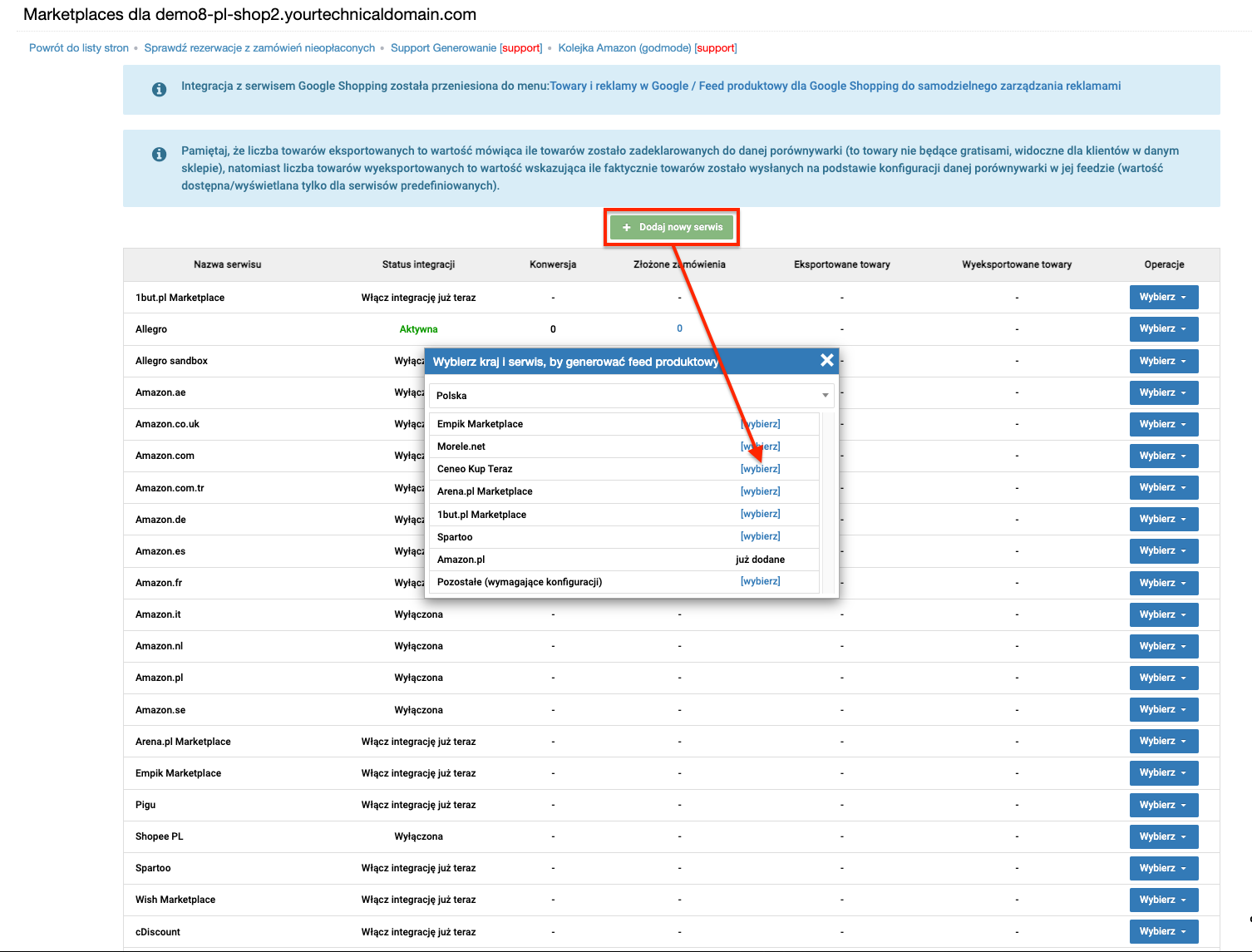This screenshot has height=952, width=1252.
Task: Click the Dodaj nowy serwis button
Action: (x=672, y=227)
